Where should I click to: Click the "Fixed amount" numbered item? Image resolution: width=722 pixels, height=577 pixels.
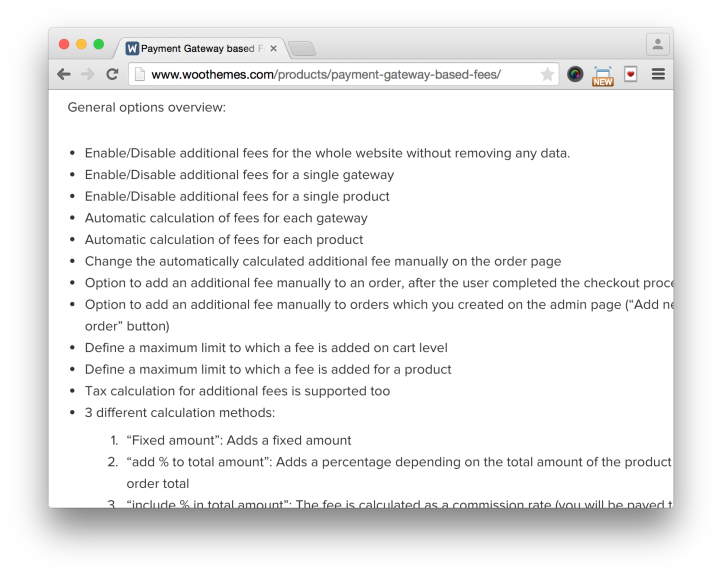(x=239, y=440)
